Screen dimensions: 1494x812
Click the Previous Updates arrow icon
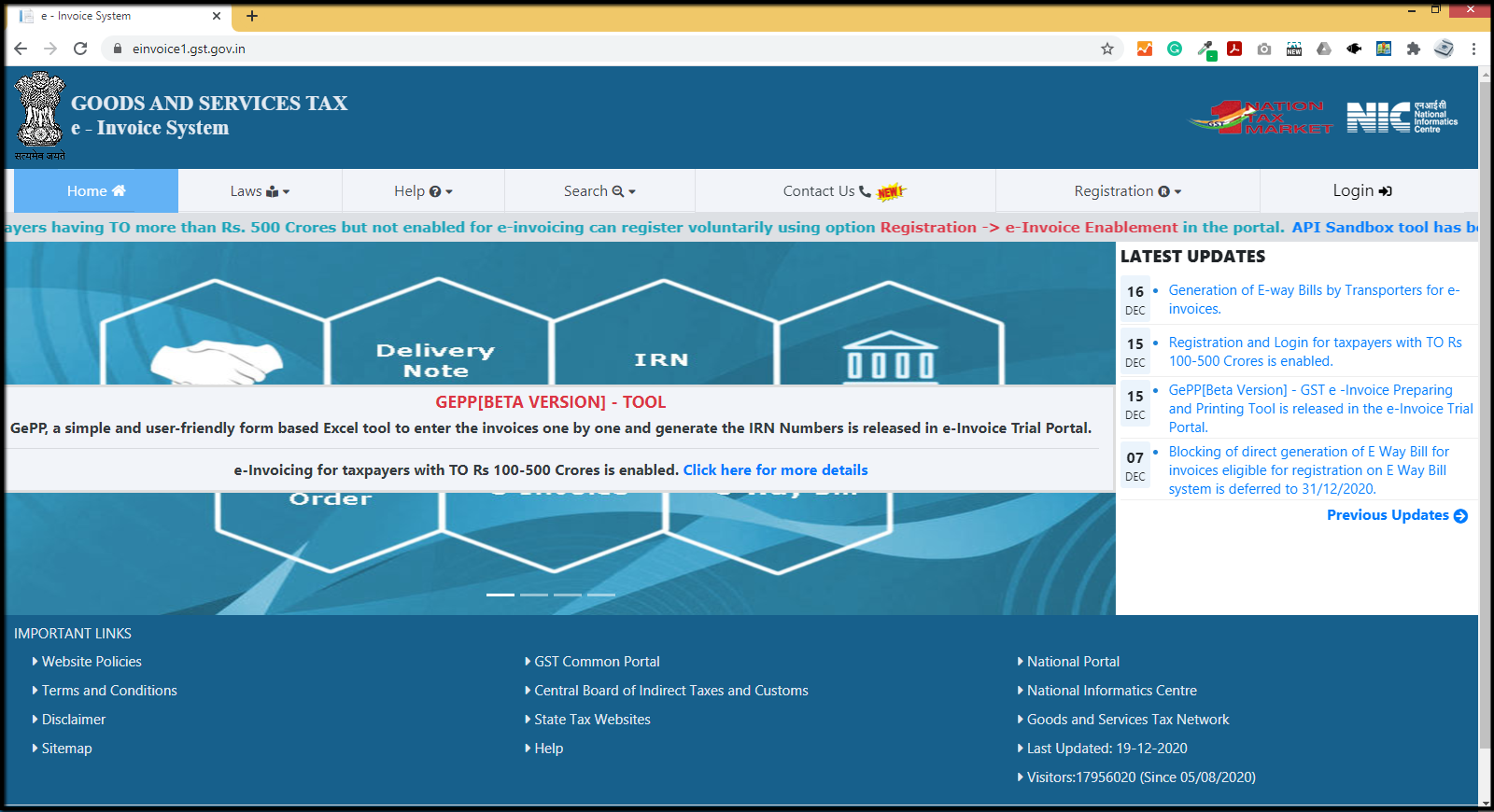pos(1460,515)
